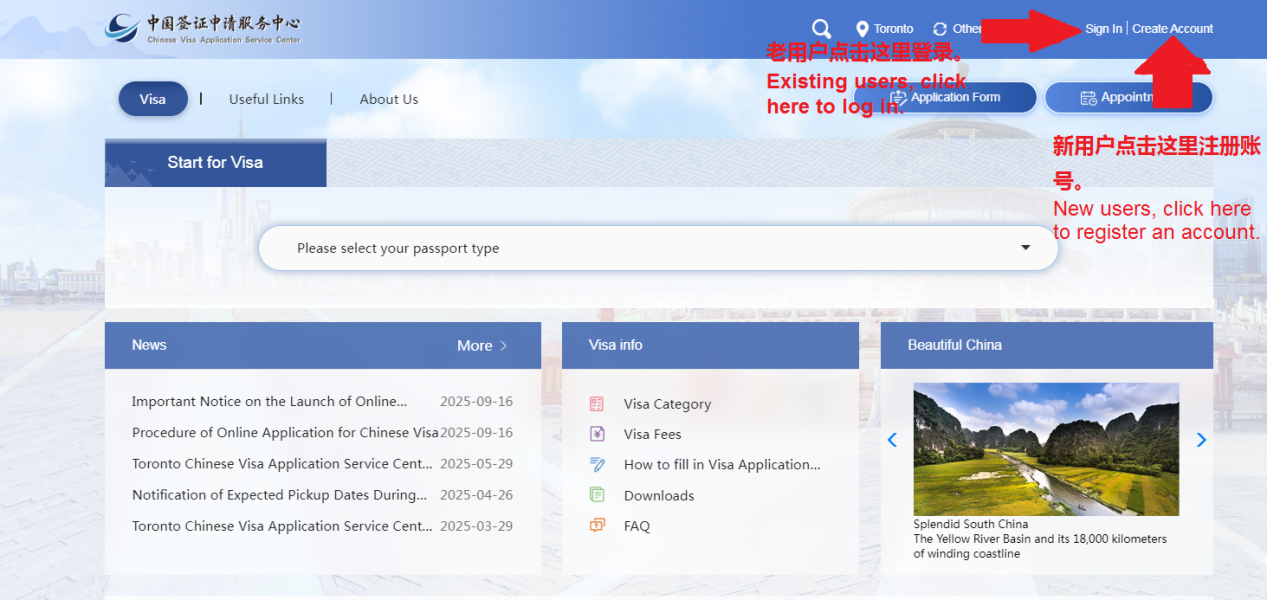Click the switch-center icon beside Other
This screenshot has height=600, width=1267.
[x=940, y=29]
